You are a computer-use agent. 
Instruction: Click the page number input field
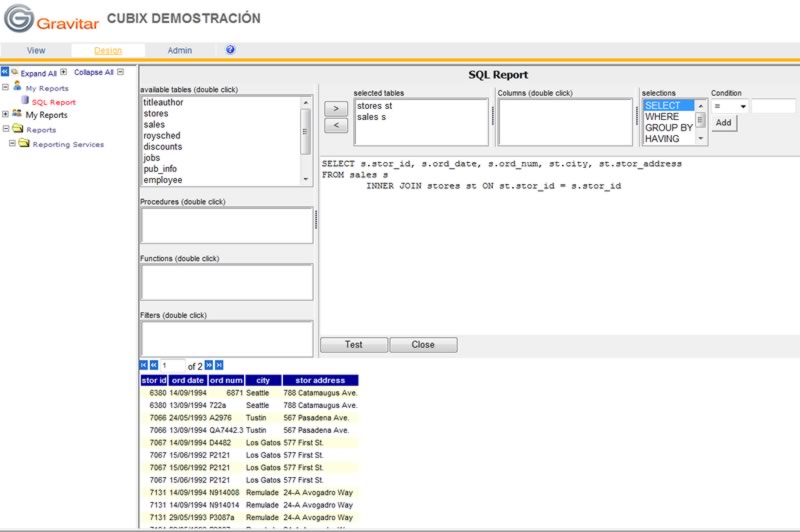click(172, 365)
